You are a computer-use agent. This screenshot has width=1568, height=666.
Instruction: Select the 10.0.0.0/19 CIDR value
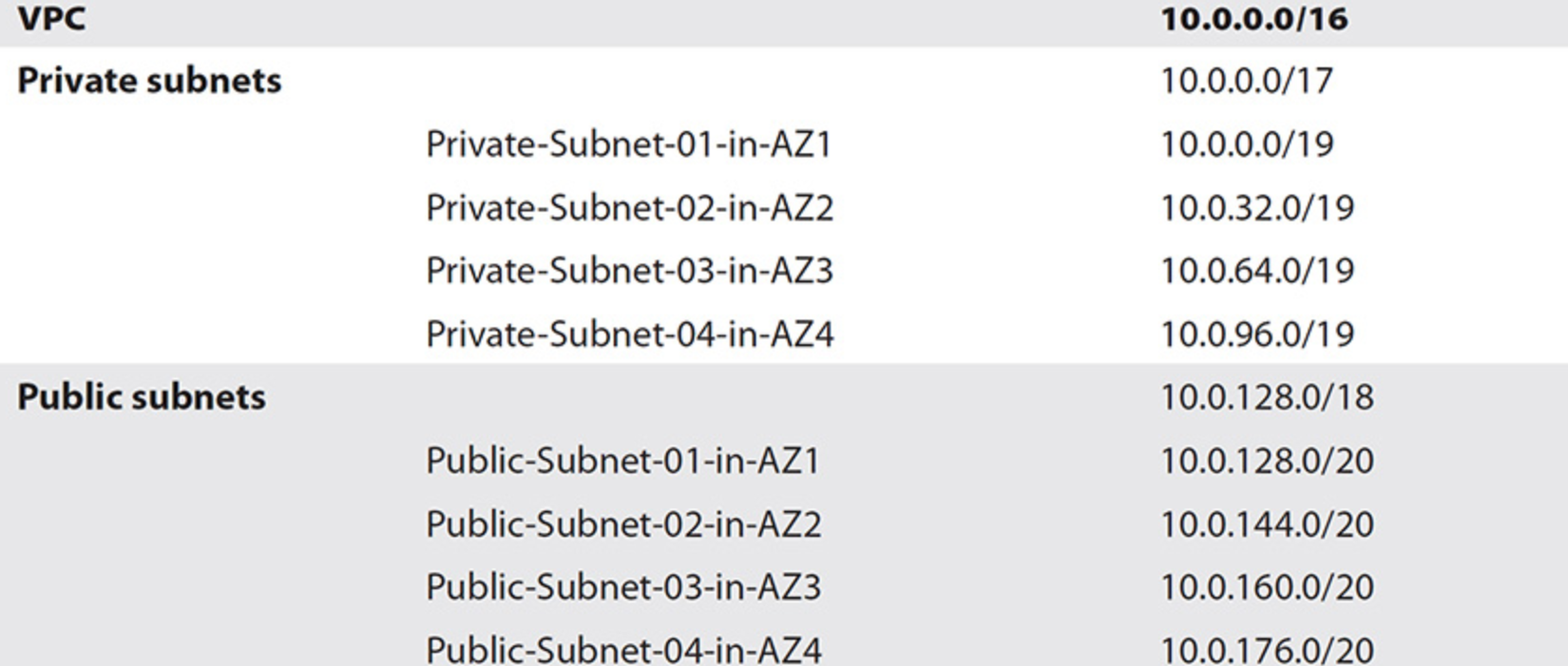(1246, 144)
